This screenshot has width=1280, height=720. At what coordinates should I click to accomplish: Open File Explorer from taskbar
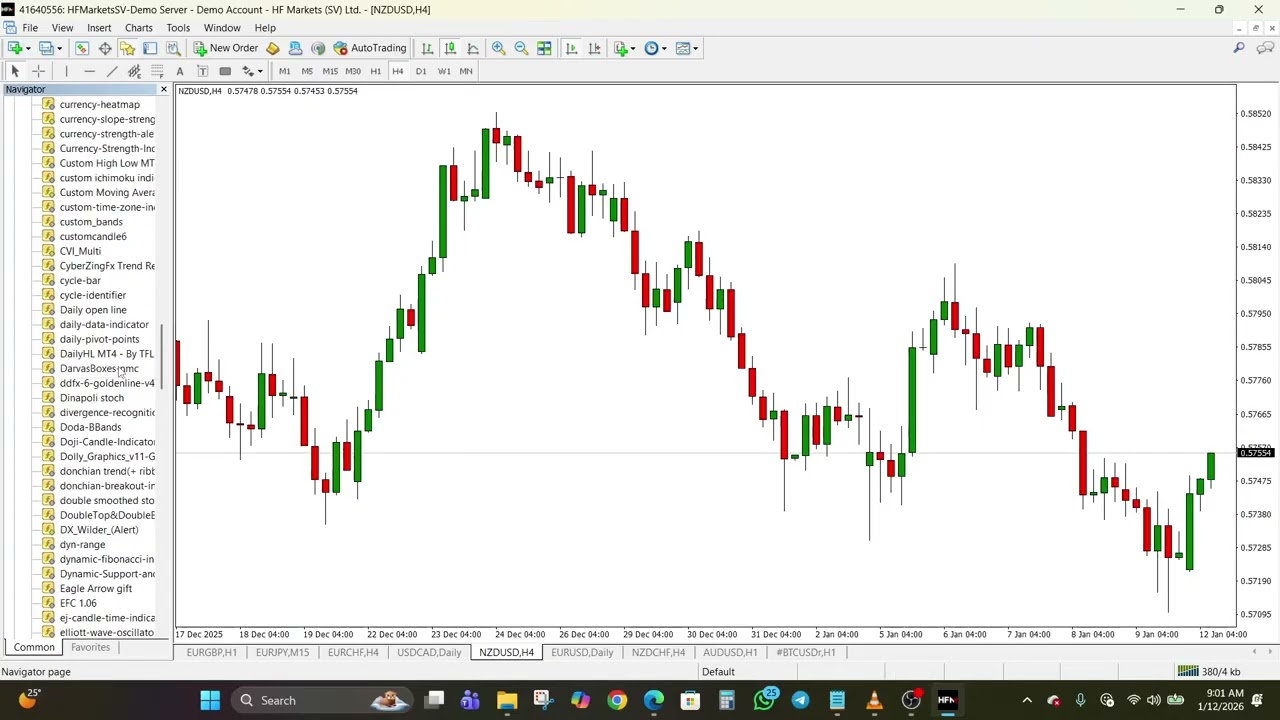(507, 700)
